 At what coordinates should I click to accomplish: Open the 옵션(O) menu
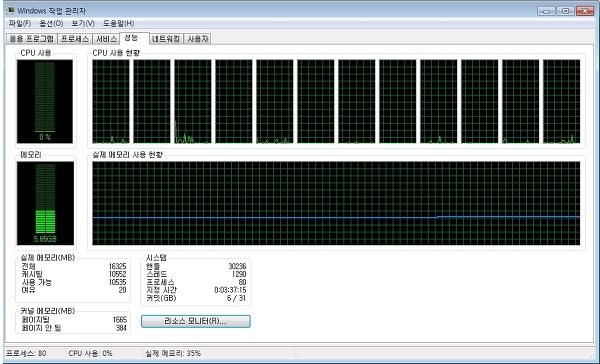pyautogui.click(x=51, y=23)
